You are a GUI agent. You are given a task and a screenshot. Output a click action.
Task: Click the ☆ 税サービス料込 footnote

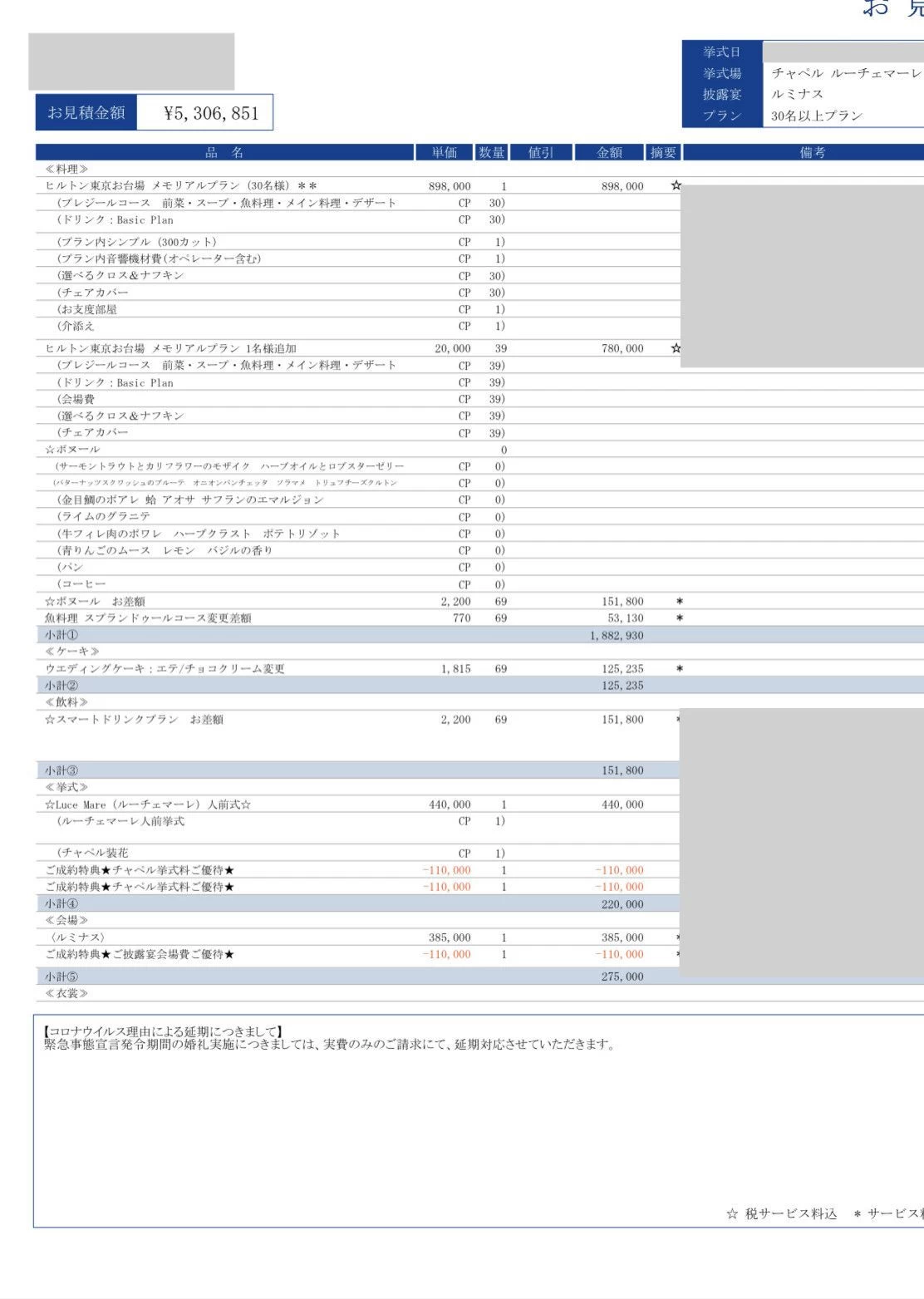tap(781, 1214)
